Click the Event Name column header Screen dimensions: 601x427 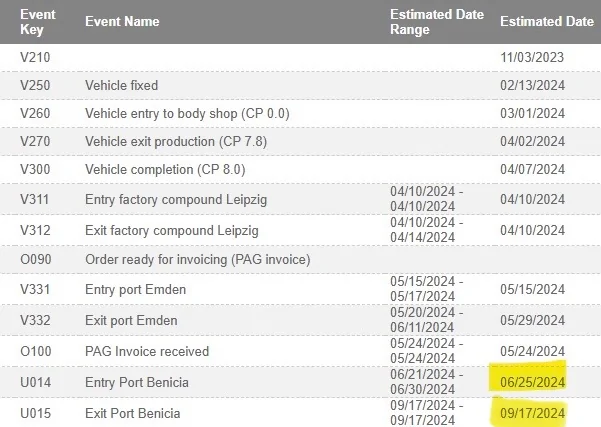pyautogui.click(x=122, y=22)
